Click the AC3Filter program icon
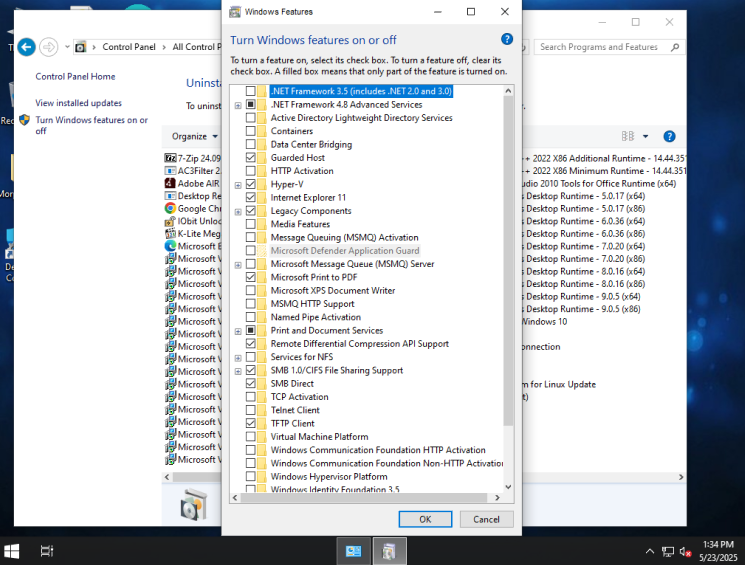Viewport: 745px width, 565px height. click(x=170, y=171)
